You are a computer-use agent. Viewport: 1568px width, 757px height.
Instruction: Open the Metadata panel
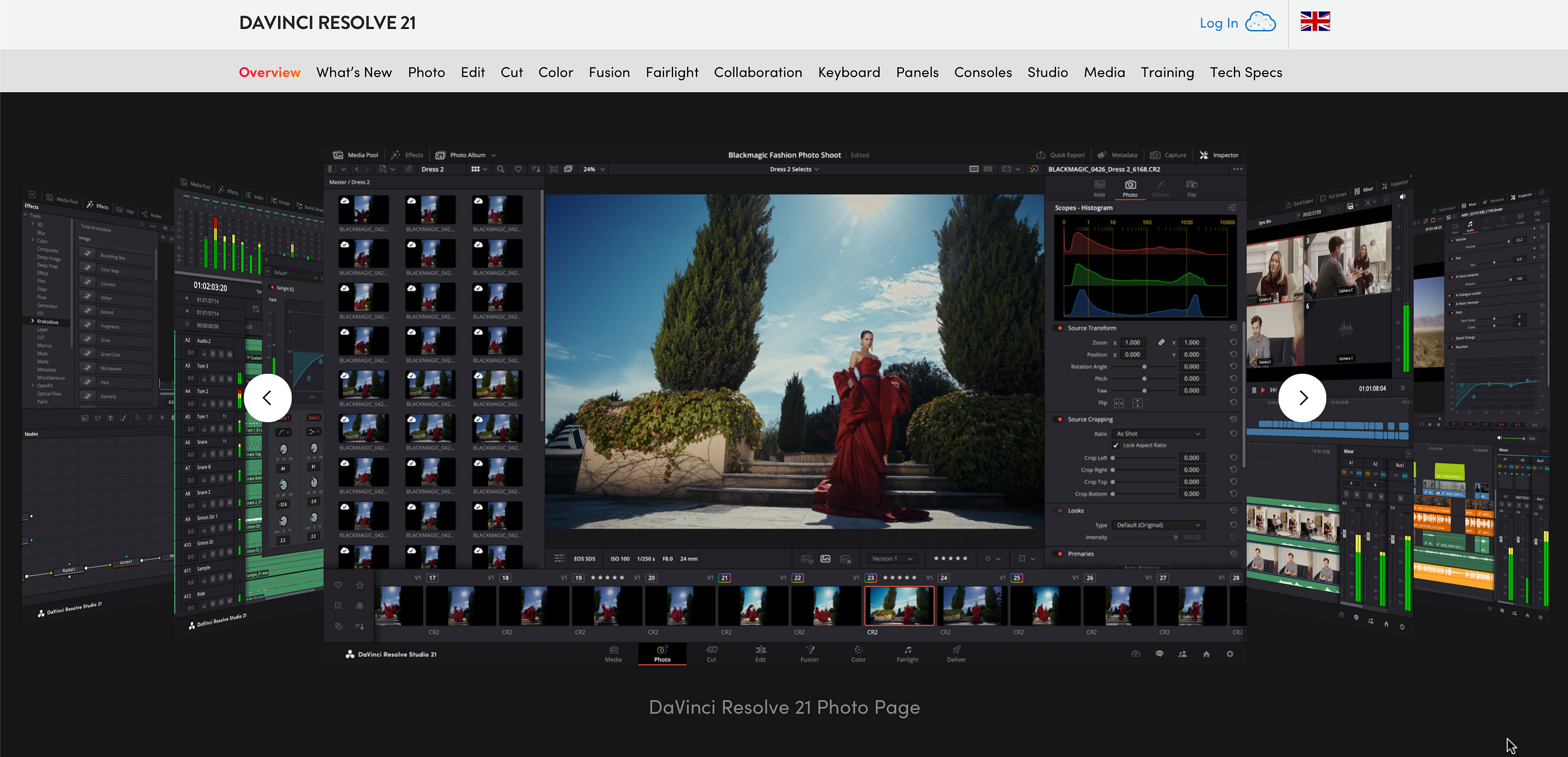(1117, 154)
